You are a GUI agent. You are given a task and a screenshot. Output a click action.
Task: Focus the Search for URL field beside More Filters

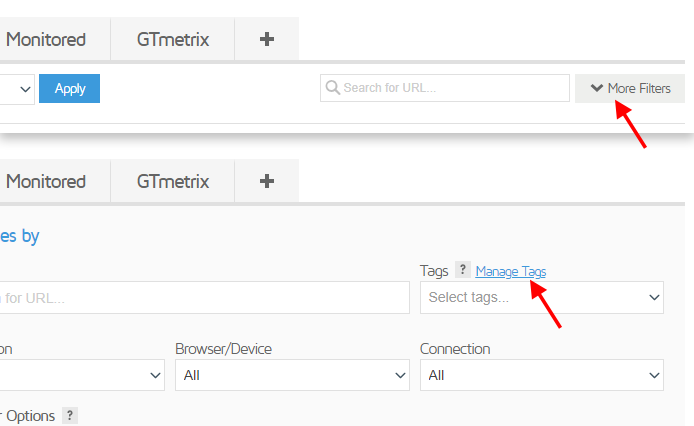point(445,88)
